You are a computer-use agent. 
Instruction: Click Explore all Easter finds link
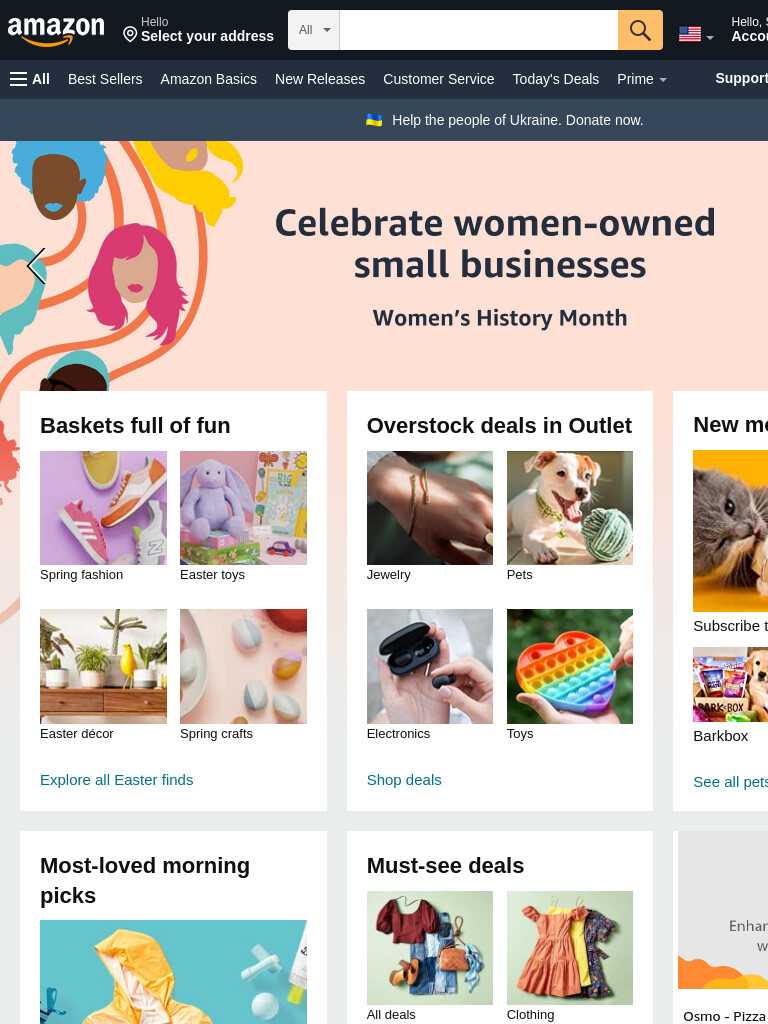click(117, 780)
